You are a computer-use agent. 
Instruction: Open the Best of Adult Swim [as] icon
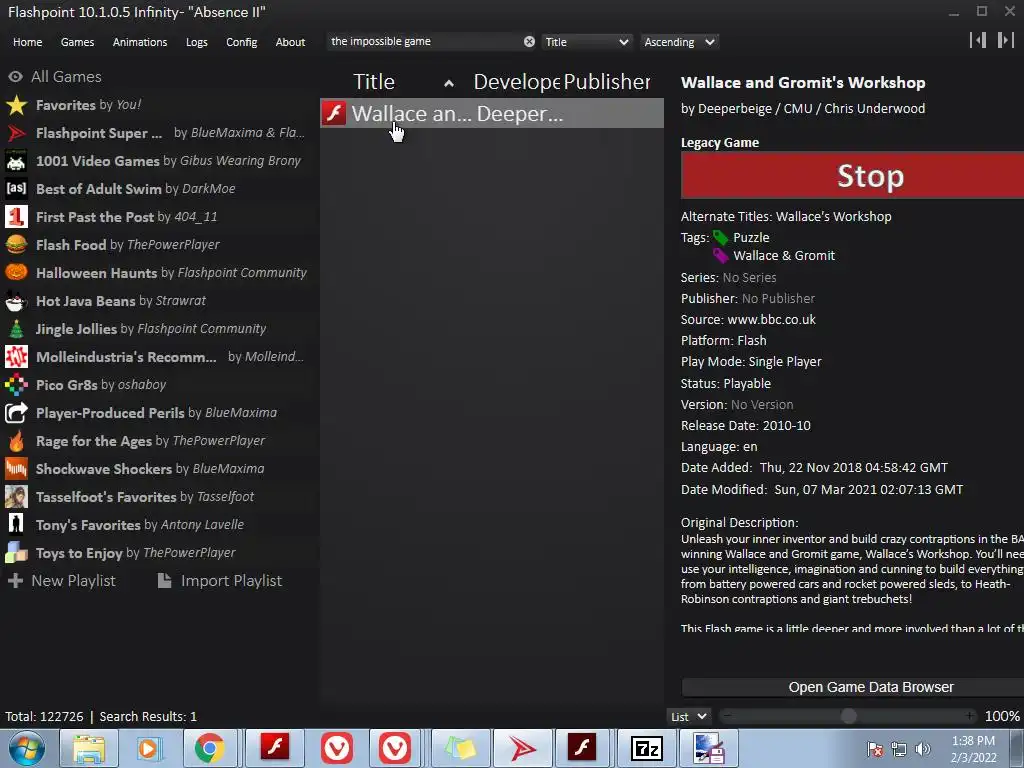(x=16, y=189)
